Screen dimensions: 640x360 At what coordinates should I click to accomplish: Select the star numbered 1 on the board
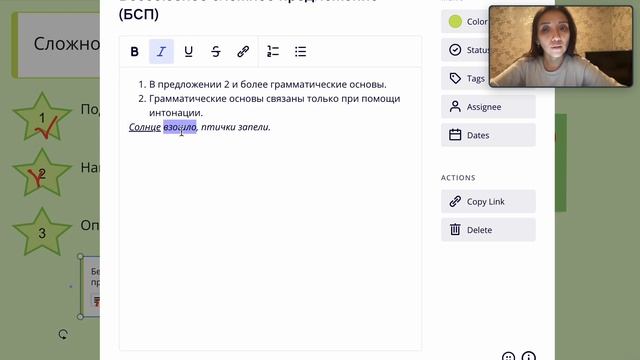[x=42, y=118]
